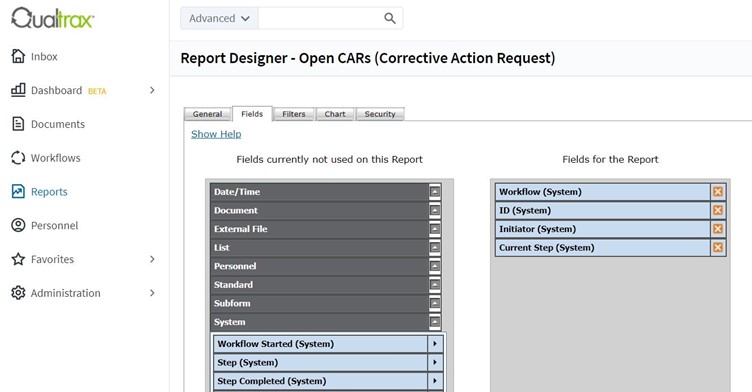Expand the Dashboard menu chevron
The image size is (752, 392).
[x=152, y=90]
